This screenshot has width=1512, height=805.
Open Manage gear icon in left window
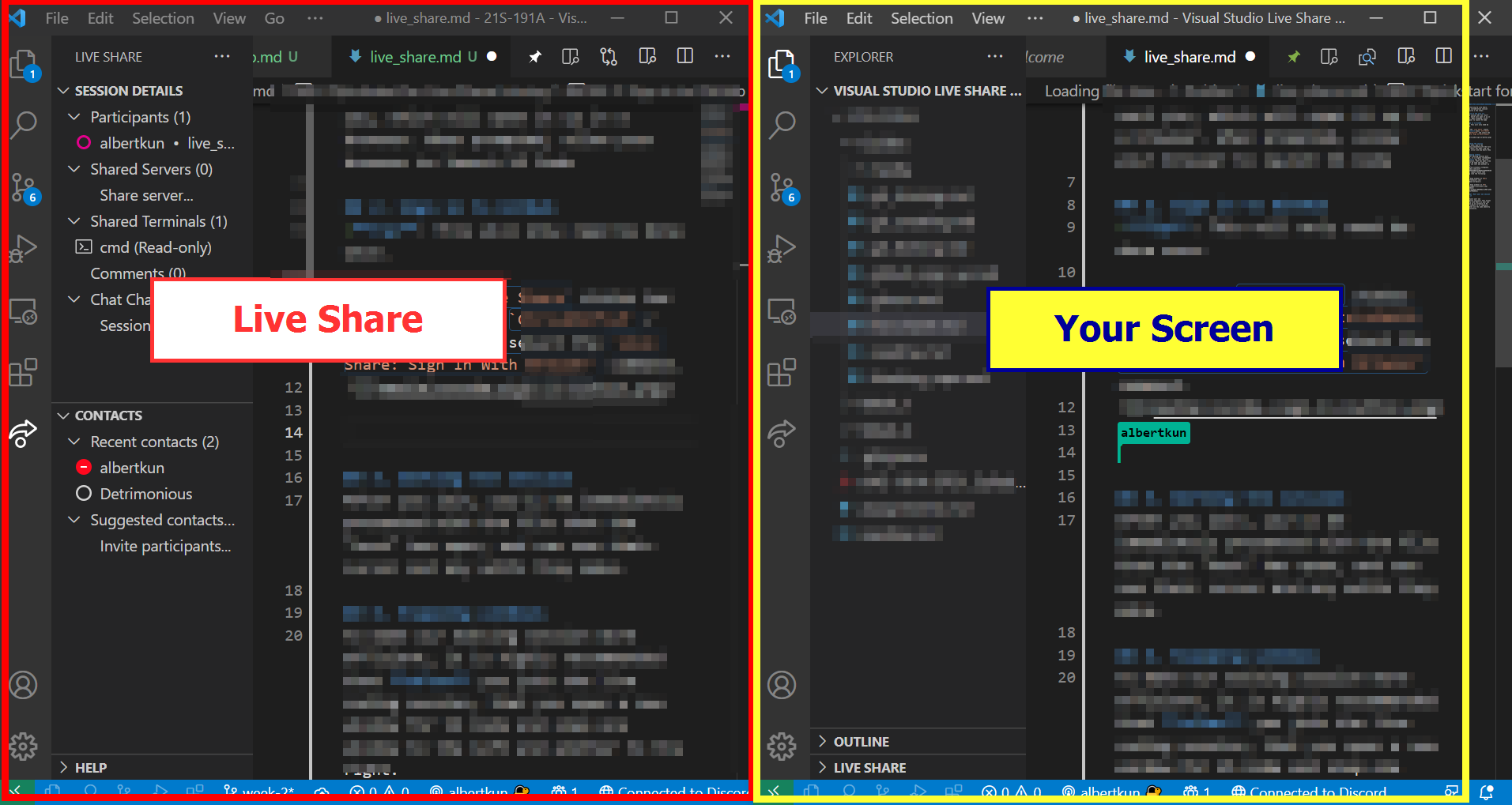click(24, 746)
